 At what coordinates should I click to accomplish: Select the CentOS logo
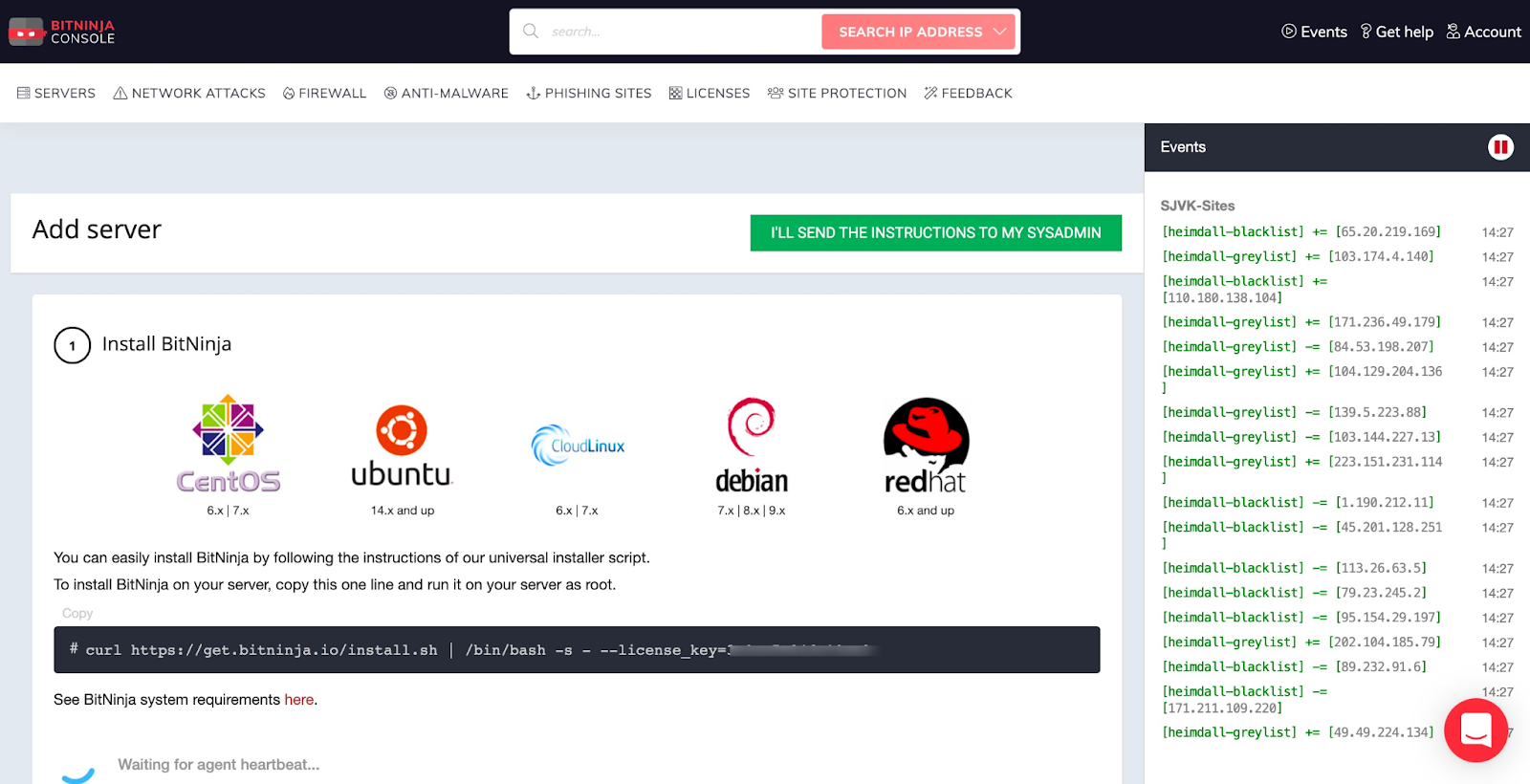coord(229,444)
